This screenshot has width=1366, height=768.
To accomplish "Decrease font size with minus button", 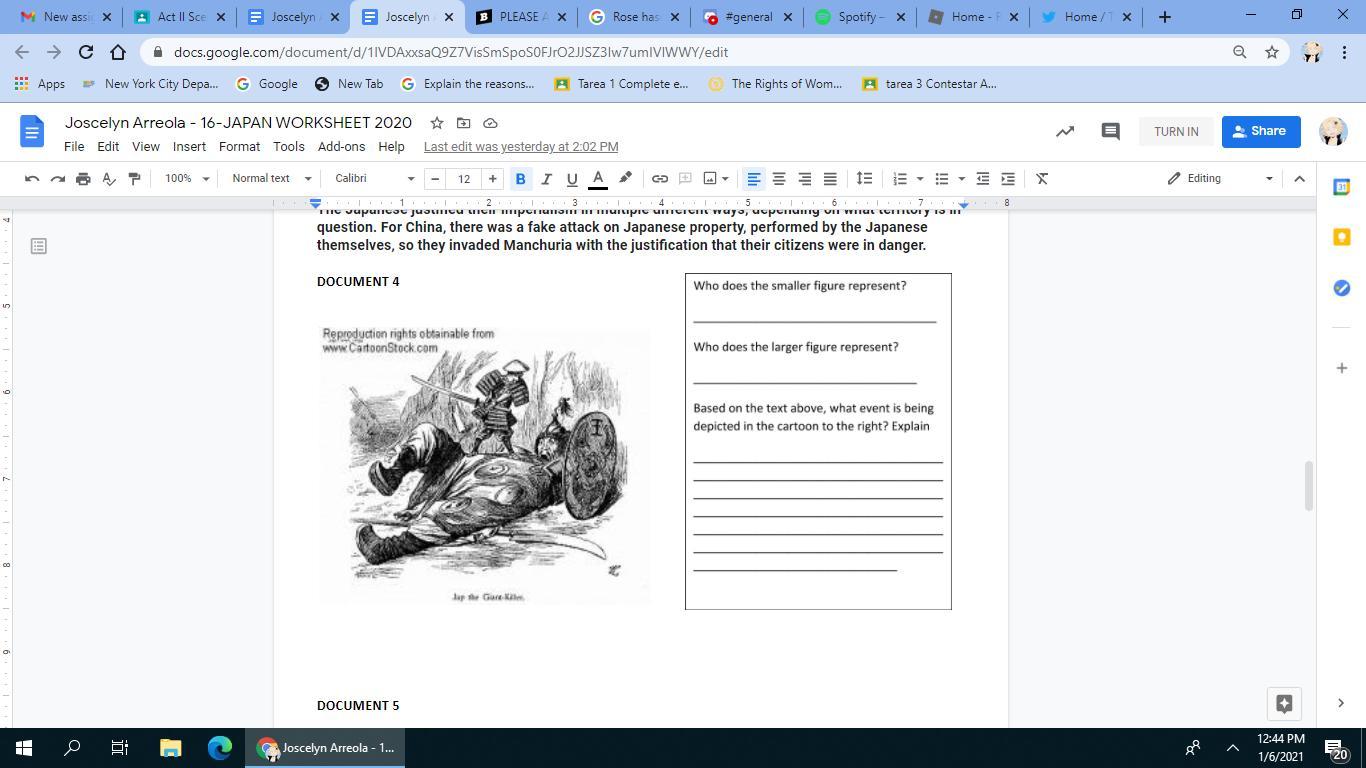I will coord(435,178).
